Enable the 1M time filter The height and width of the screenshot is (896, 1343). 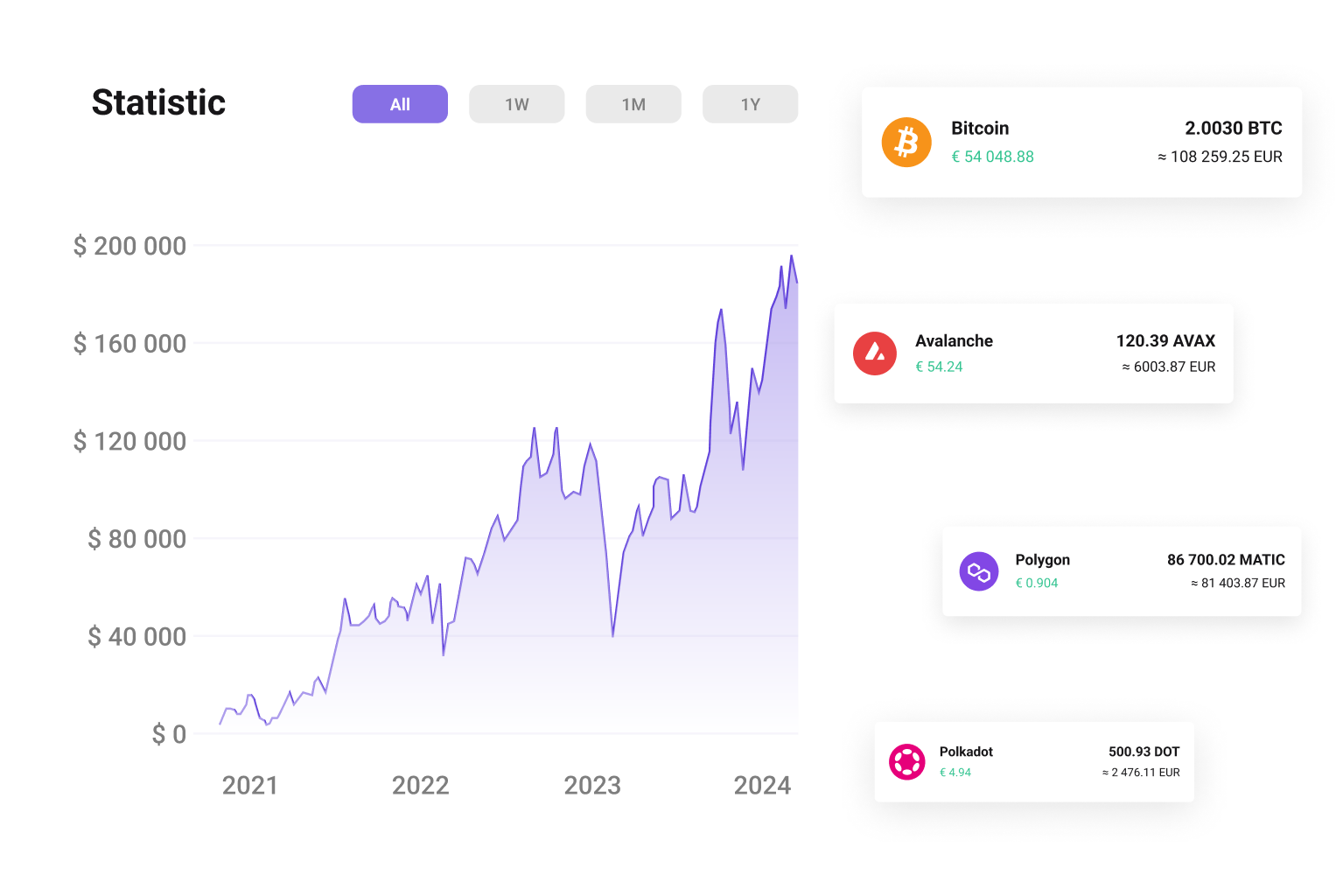point(633,103)
